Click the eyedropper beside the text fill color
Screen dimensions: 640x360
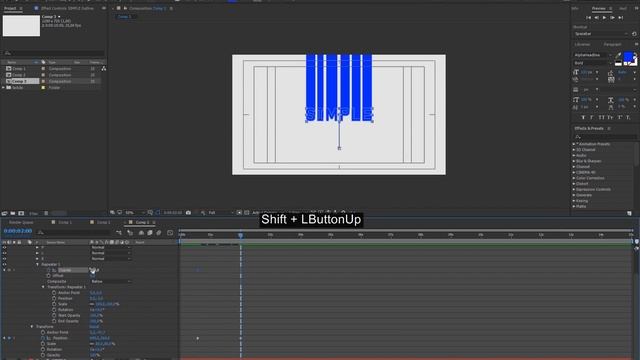pyautogui.click(x=618, y=55)
